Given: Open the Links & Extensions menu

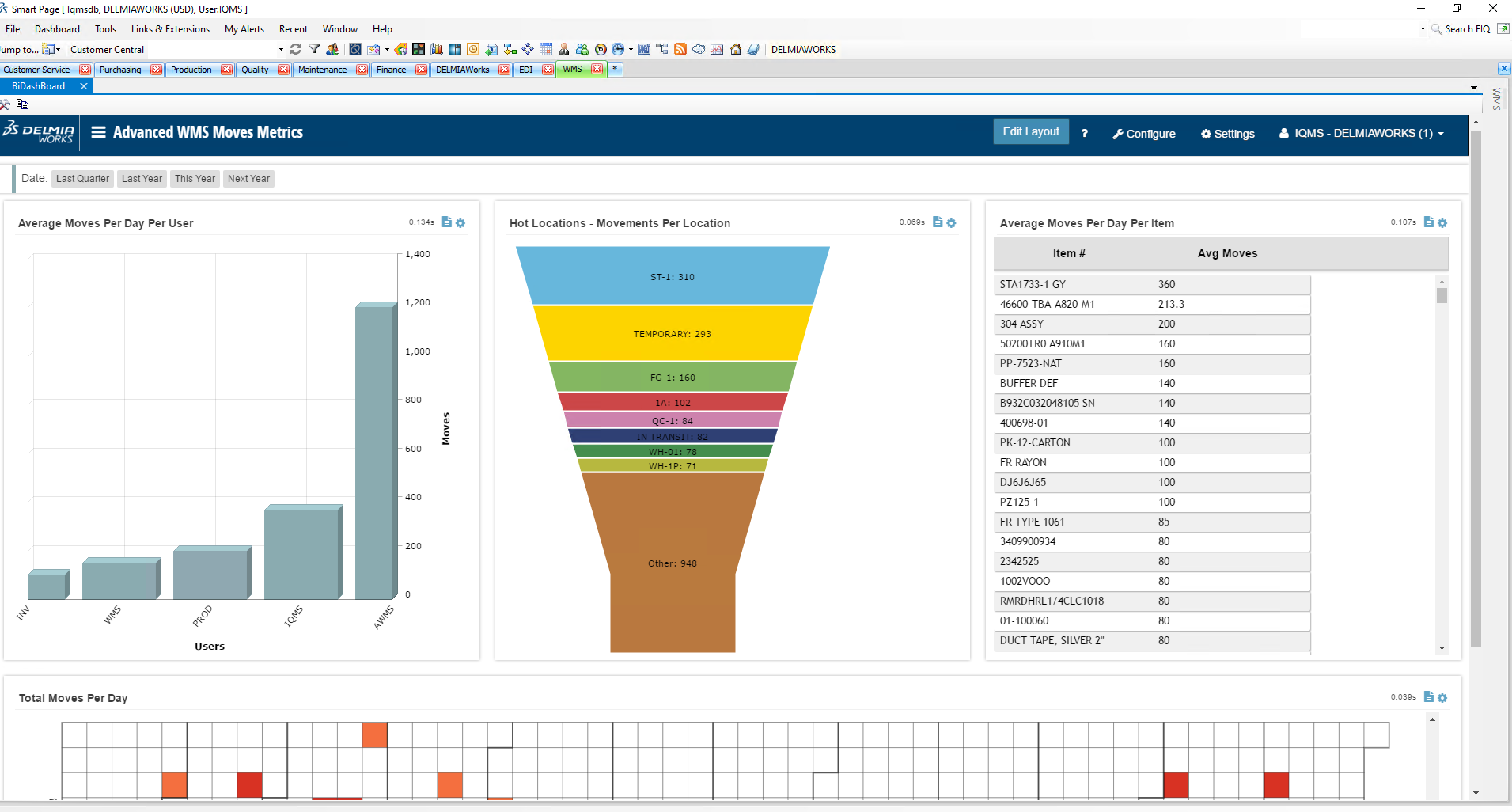Looking at the screenshot, I should pyautogui.click(x=170, y=29).
